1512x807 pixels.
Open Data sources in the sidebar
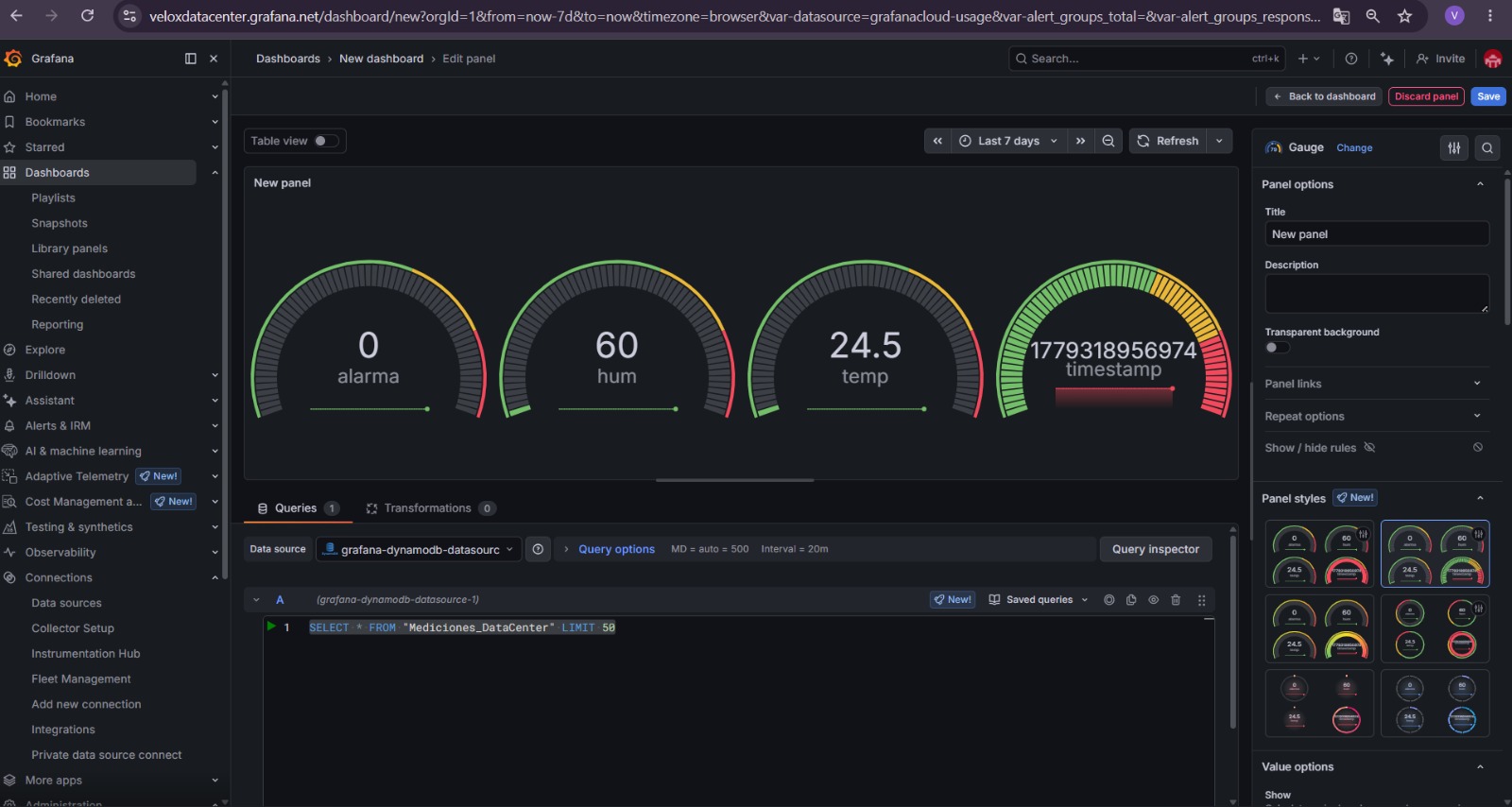[66, 603]
